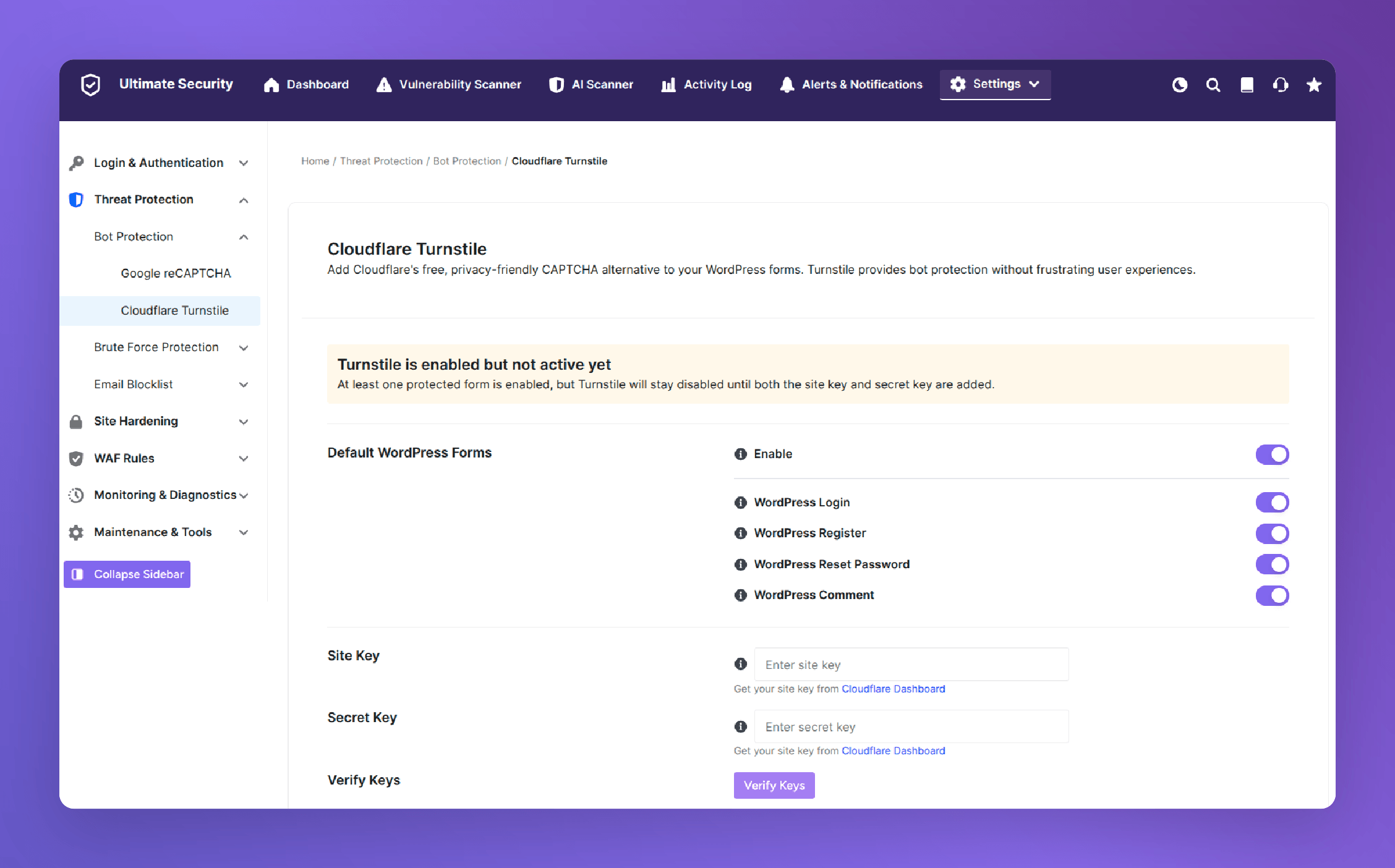
Task: Click the info icon next to Enable
Action: click(x=741, y=454)
